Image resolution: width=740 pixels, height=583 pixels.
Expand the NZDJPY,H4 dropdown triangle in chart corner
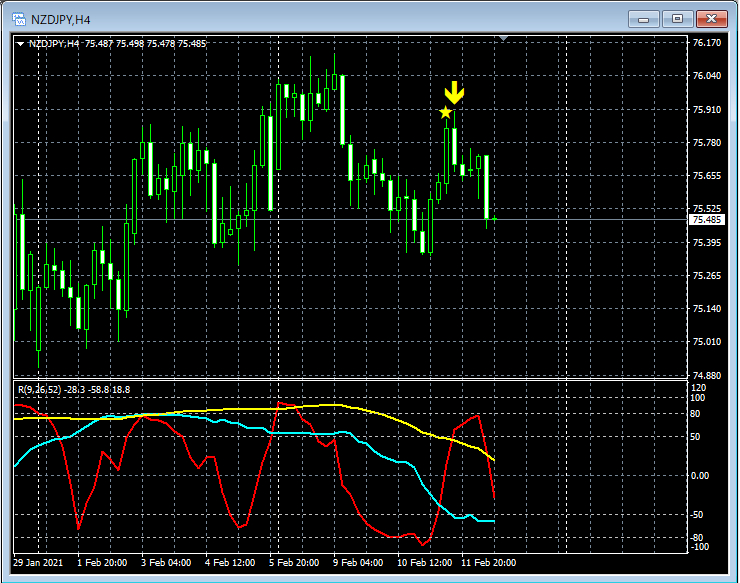[20, 44]
